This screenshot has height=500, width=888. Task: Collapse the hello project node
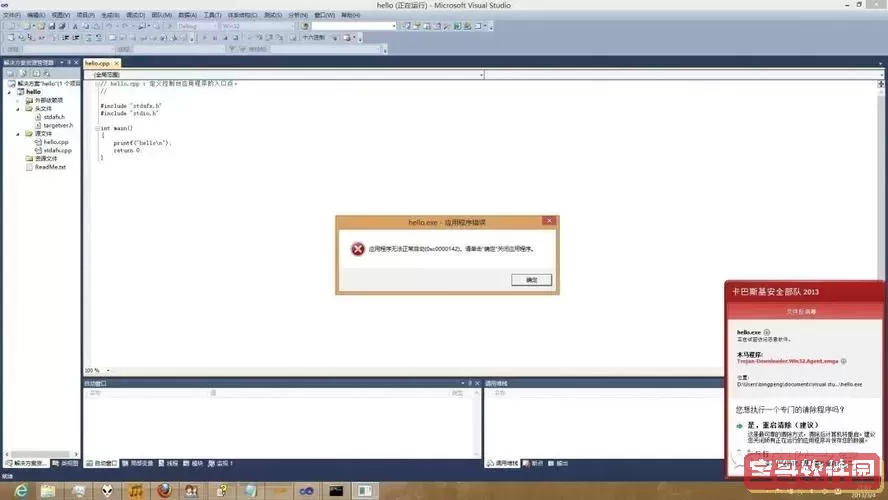pyautogui.click(x=10, y=92)
